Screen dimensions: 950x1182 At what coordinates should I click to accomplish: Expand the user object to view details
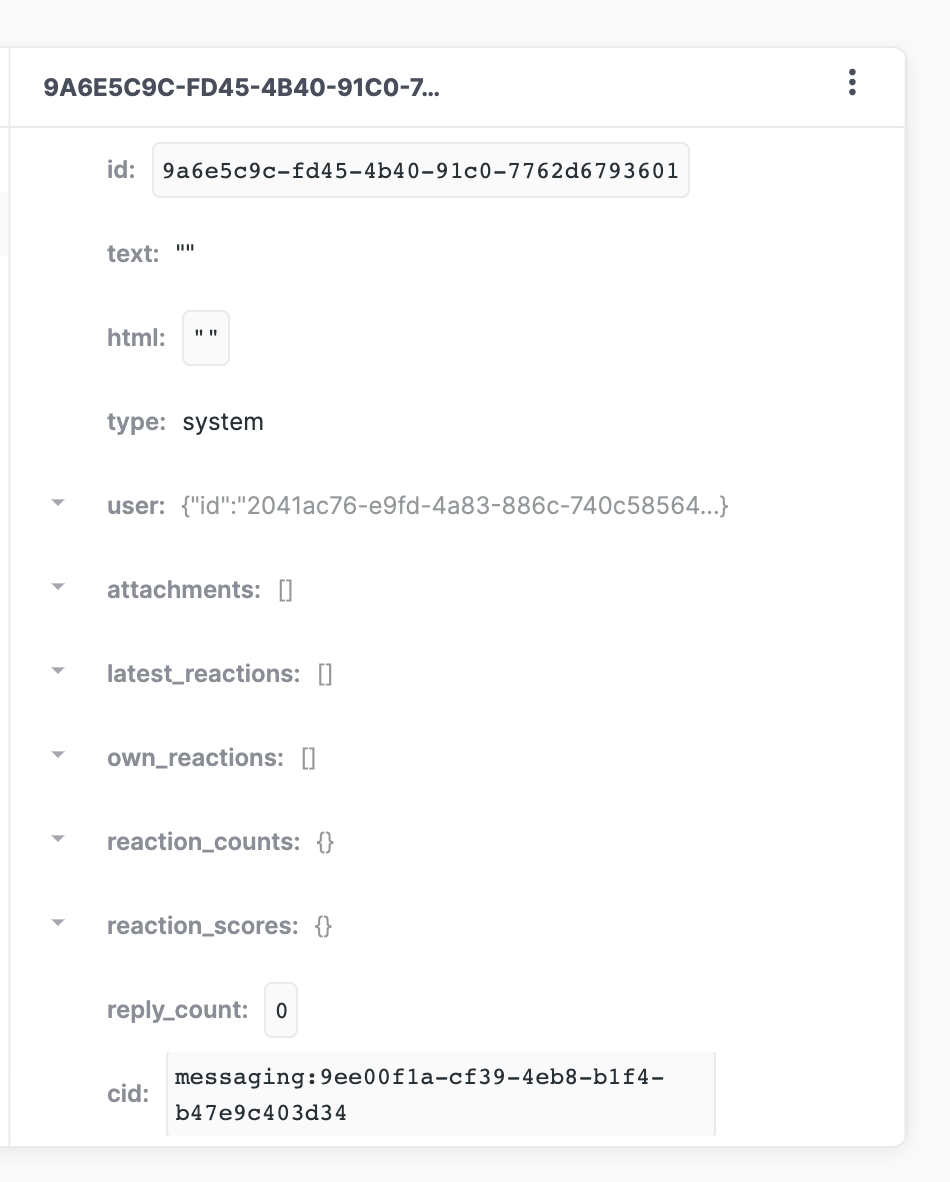tap(57, 502)
